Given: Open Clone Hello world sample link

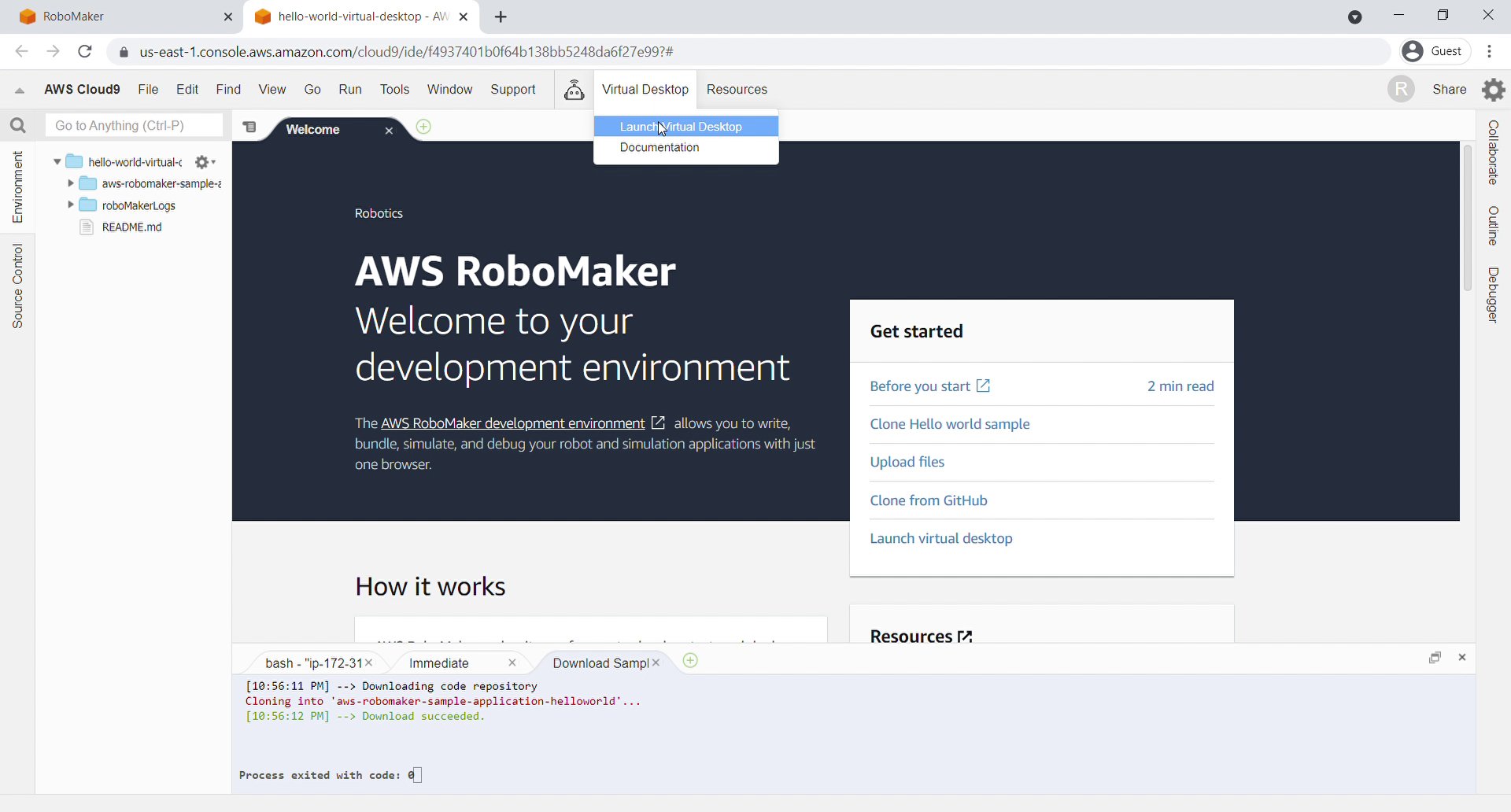Looking at the screenshot, I should [950, 424].
